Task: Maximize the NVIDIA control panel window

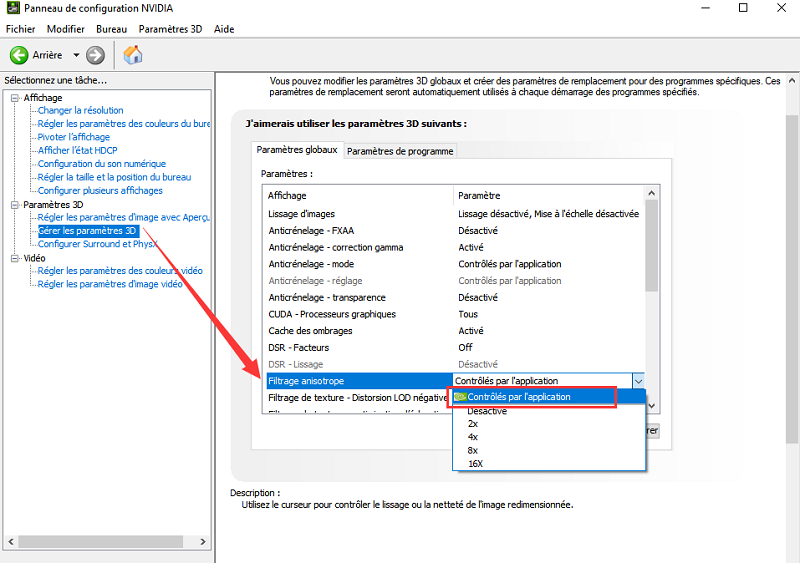Action: click(743, 8)
